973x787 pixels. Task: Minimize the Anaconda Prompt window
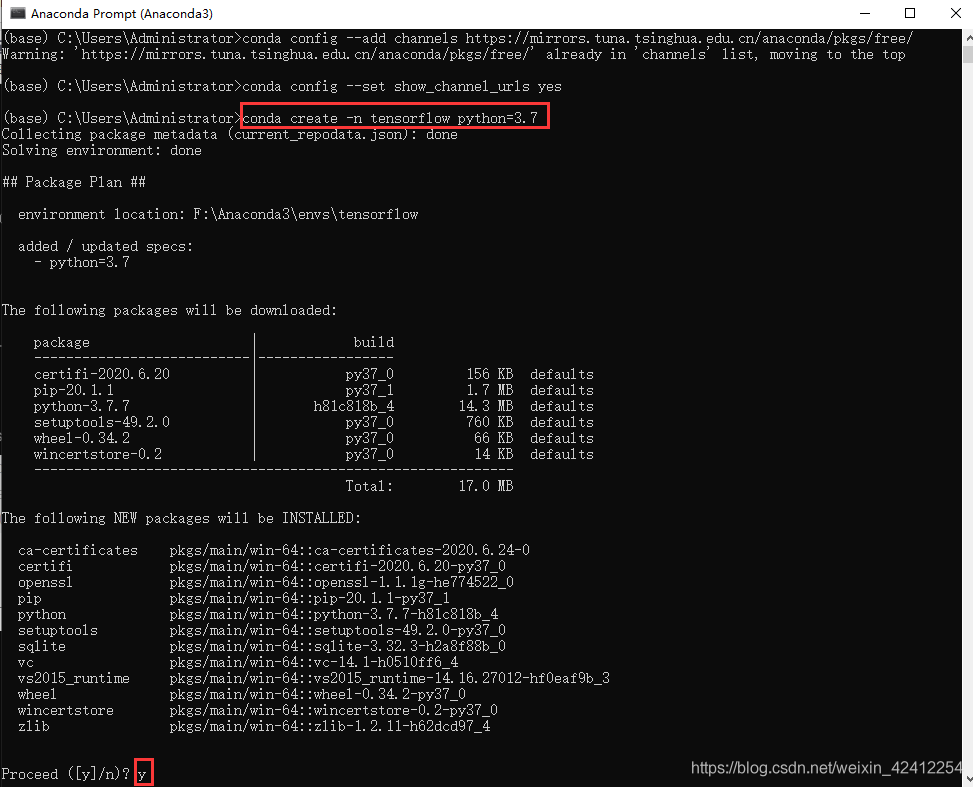864,13
